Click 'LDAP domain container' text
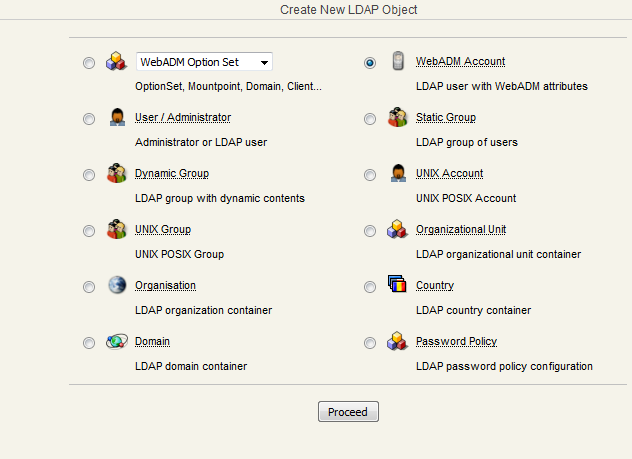 [191, 366]
